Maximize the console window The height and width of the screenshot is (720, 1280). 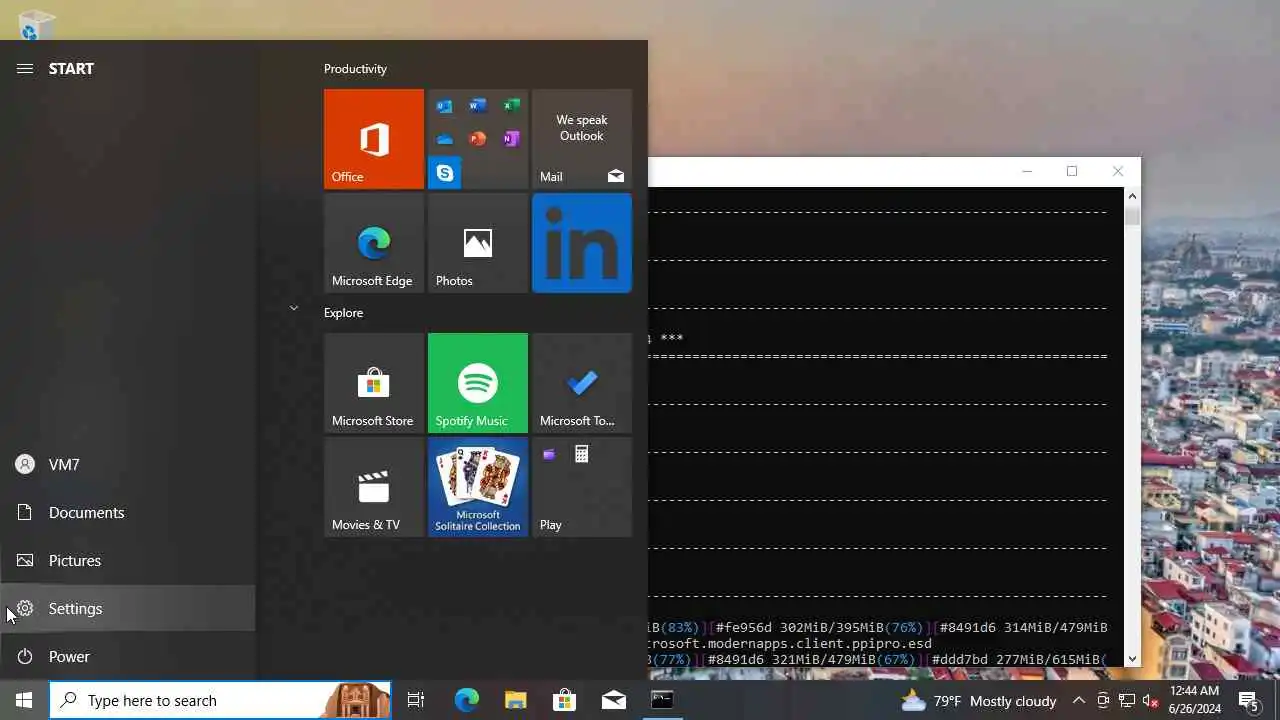(1072, 171)
